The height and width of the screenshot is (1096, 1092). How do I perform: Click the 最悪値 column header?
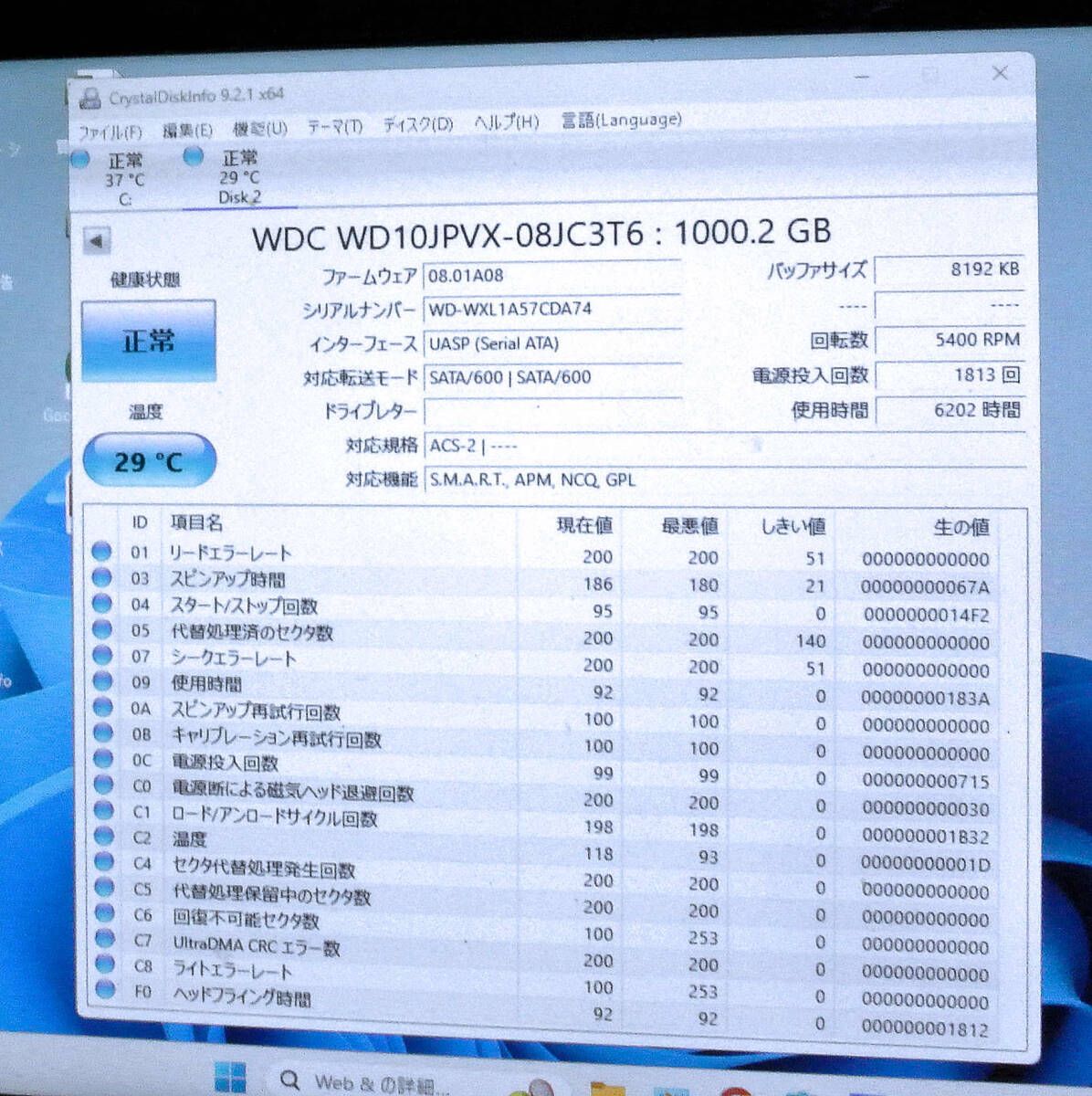tap(689, 526)
